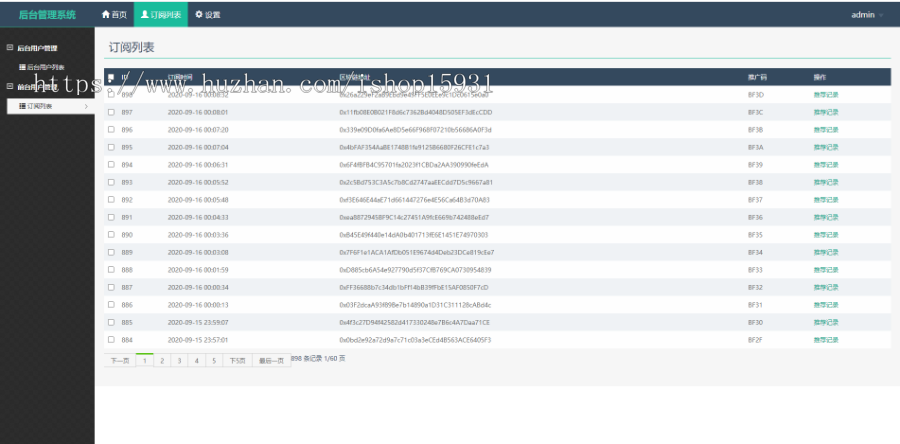Viewport: 900px width, 444px height.
Task: Click the 后台管理系统 logo title
Action: pyautogui.click(x=47, y=15)
